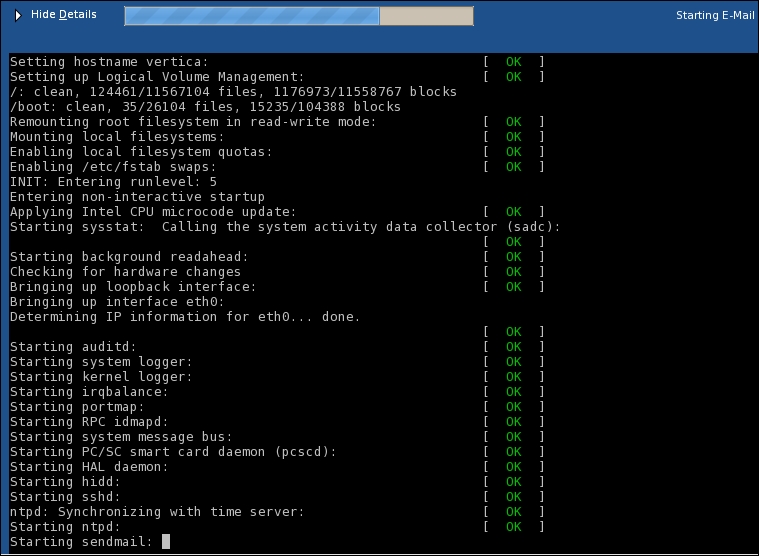The height and width of the screenshot is (556, 759).
Task: Click 'Starting HAL daemon:' line
Action: [x=89, y=467]
